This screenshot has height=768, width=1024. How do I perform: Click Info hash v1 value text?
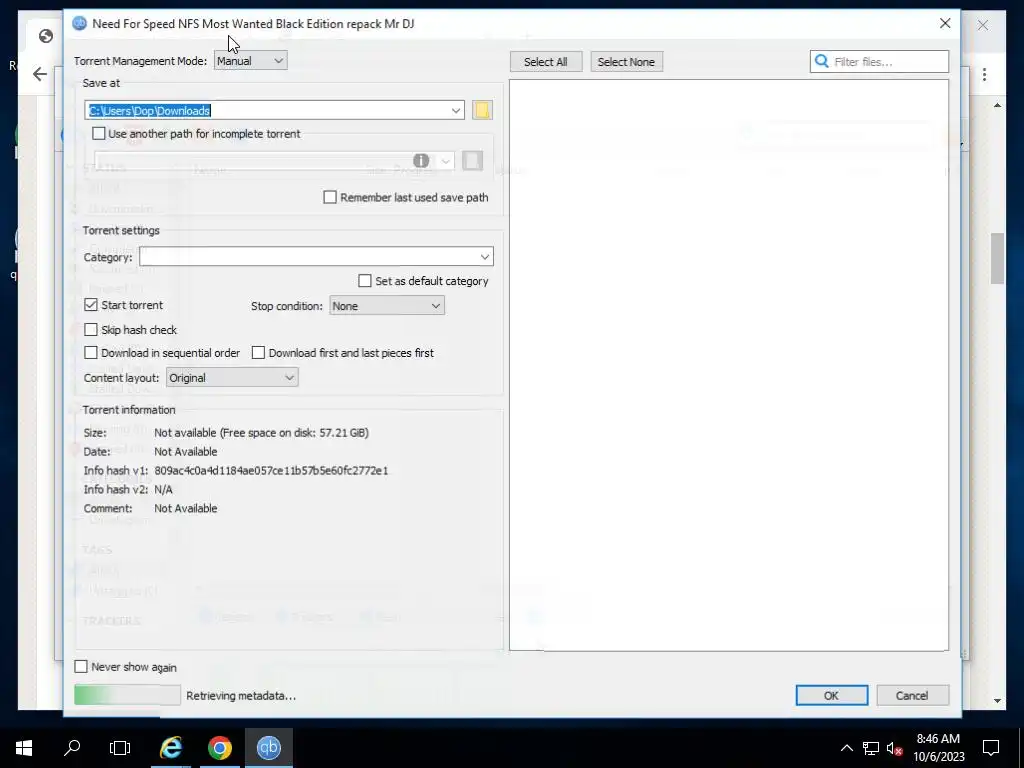(271, 470)
